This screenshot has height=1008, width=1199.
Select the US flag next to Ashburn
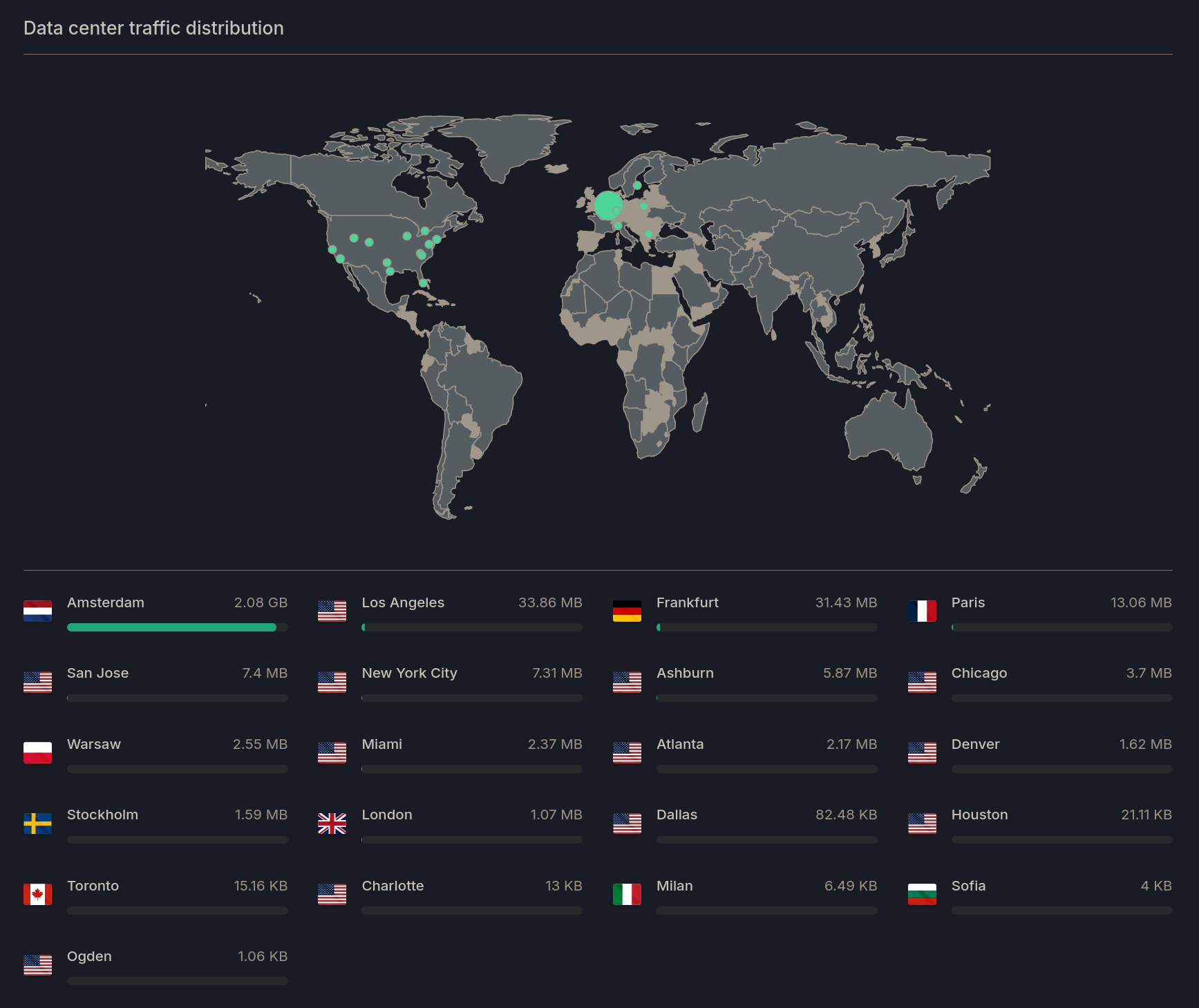[x=627, y=682]
